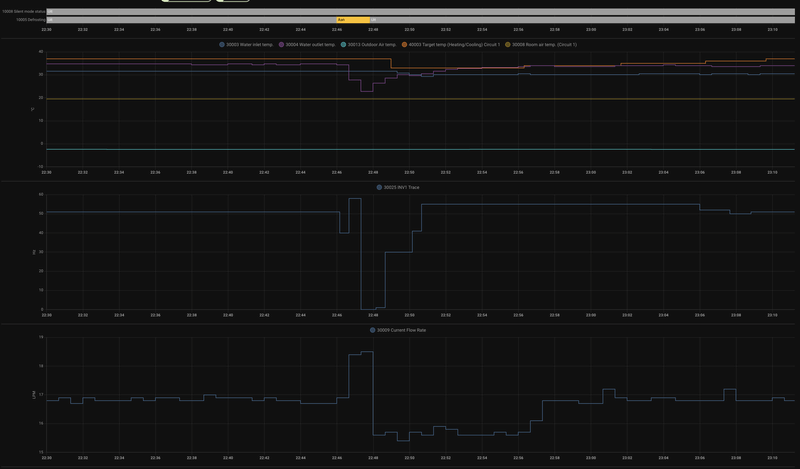Click the '10008 Silent mode status' row label

coord(23,11)
